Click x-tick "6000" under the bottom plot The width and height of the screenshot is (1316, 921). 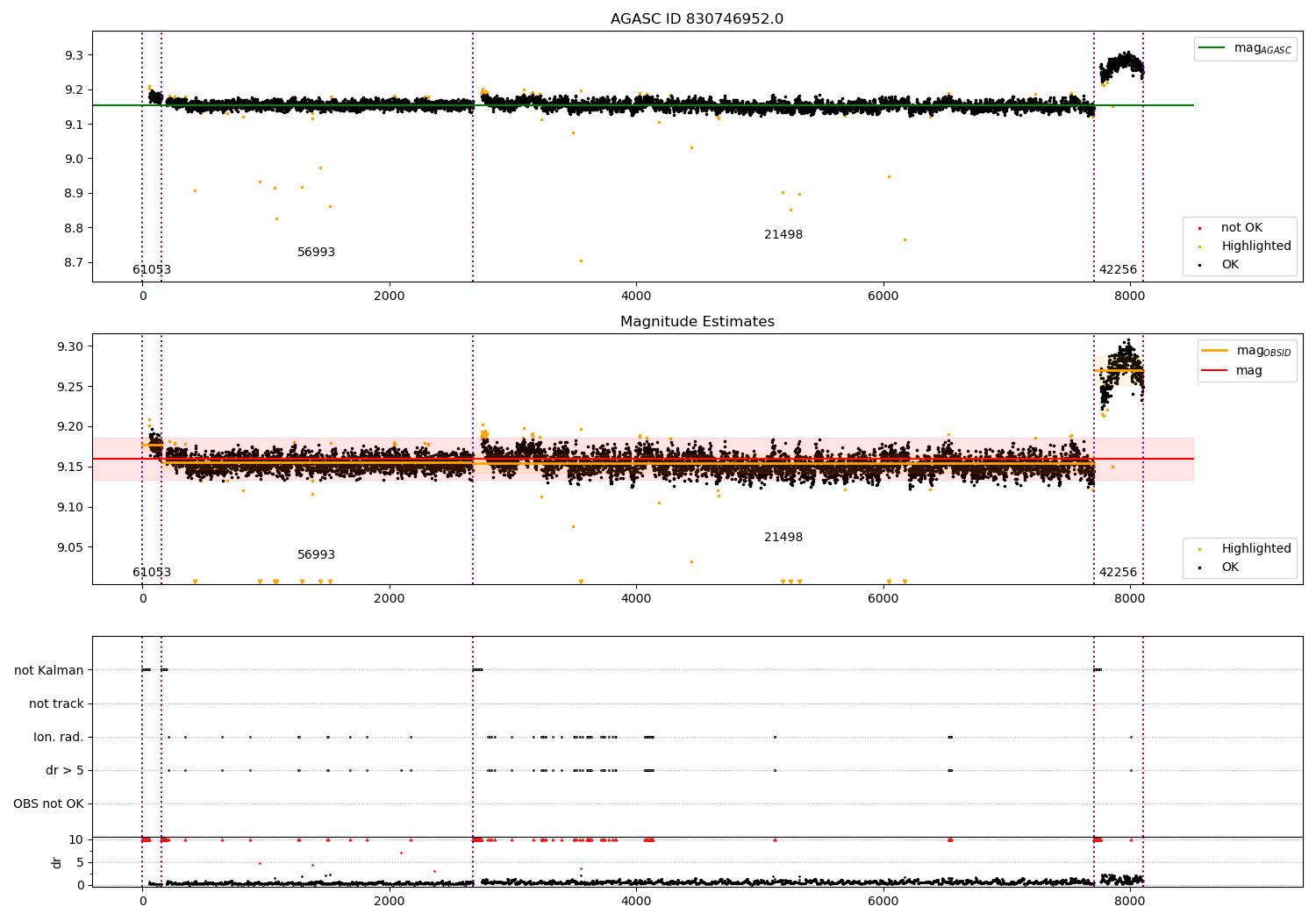tap(883, 901)
